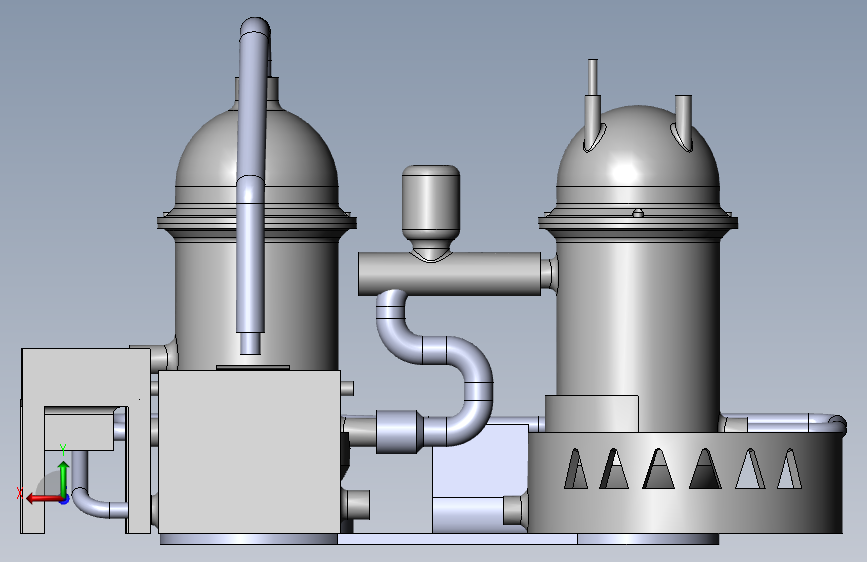
Task: Select the S-shaped curved pipe
Action: tap(476, 382)
